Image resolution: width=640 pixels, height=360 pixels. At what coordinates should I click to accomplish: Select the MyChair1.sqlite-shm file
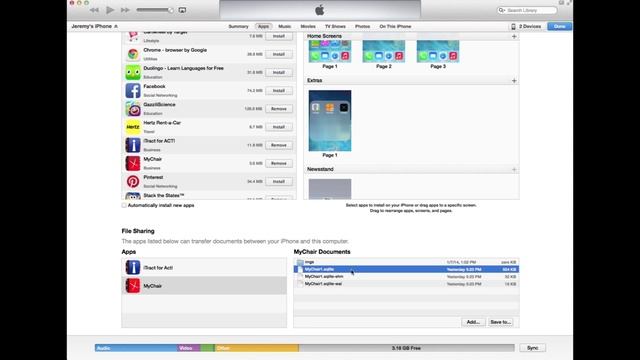pyautogui.click(x=406, y=276)
